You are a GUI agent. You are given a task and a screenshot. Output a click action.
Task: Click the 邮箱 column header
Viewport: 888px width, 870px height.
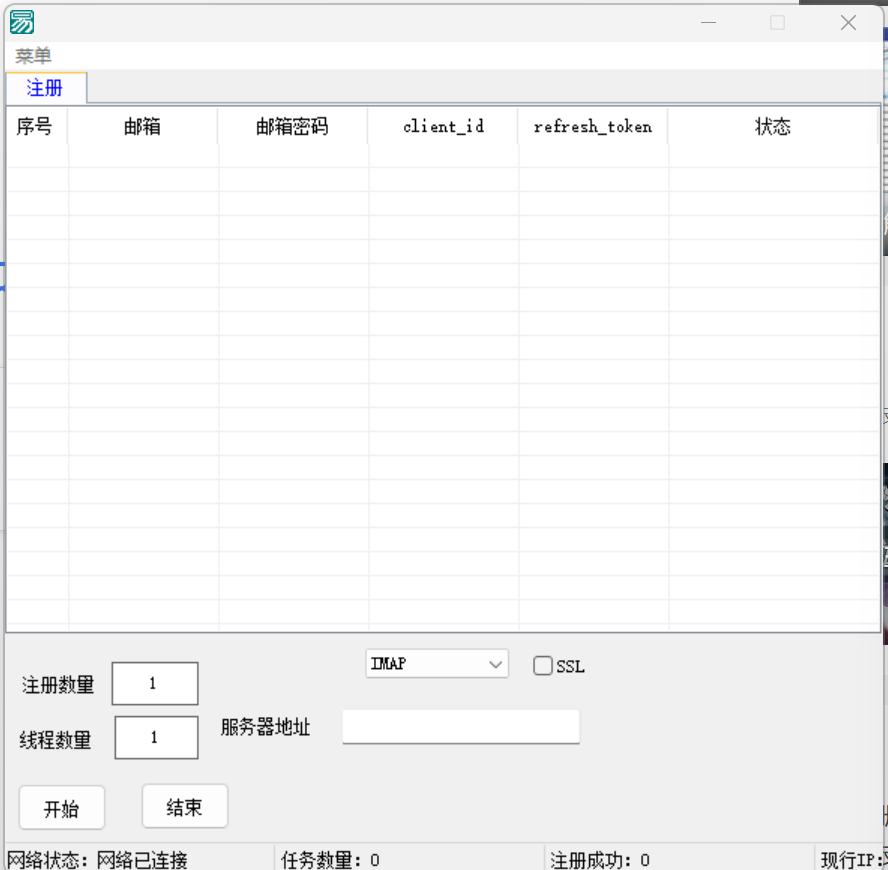[x=142, y=126]
